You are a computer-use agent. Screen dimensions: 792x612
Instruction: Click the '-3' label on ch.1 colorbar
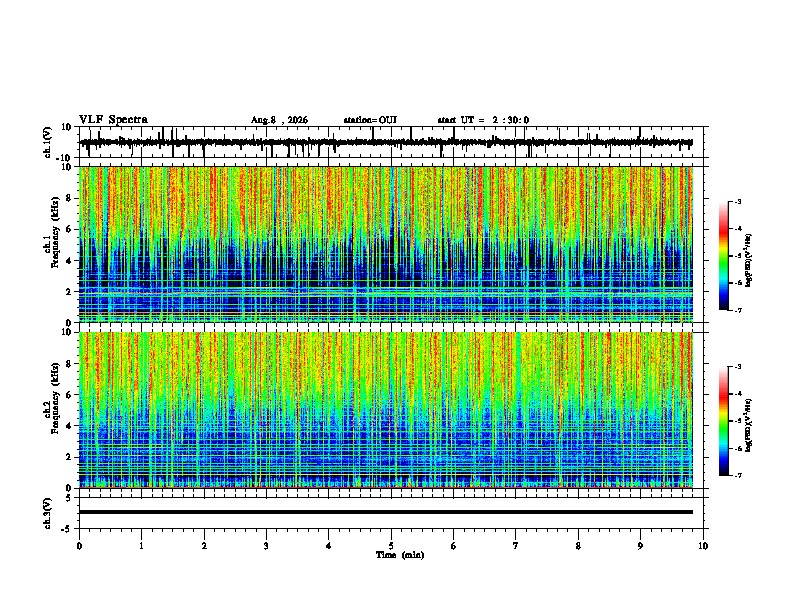(x=737, y=202)
